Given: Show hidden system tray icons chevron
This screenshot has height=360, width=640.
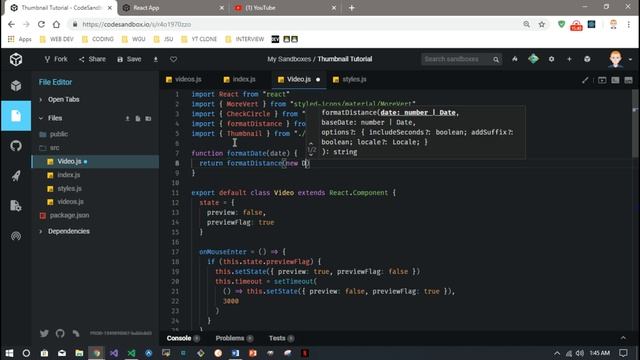Looking at the screenshot, I should 557,353.
